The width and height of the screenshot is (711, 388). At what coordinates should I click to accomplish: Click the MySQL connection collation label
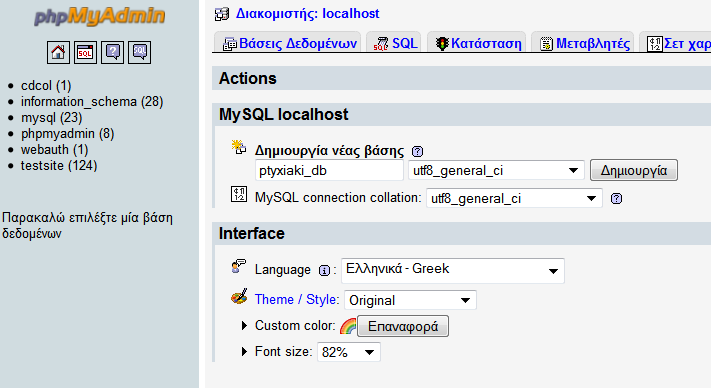pos(338,198)
